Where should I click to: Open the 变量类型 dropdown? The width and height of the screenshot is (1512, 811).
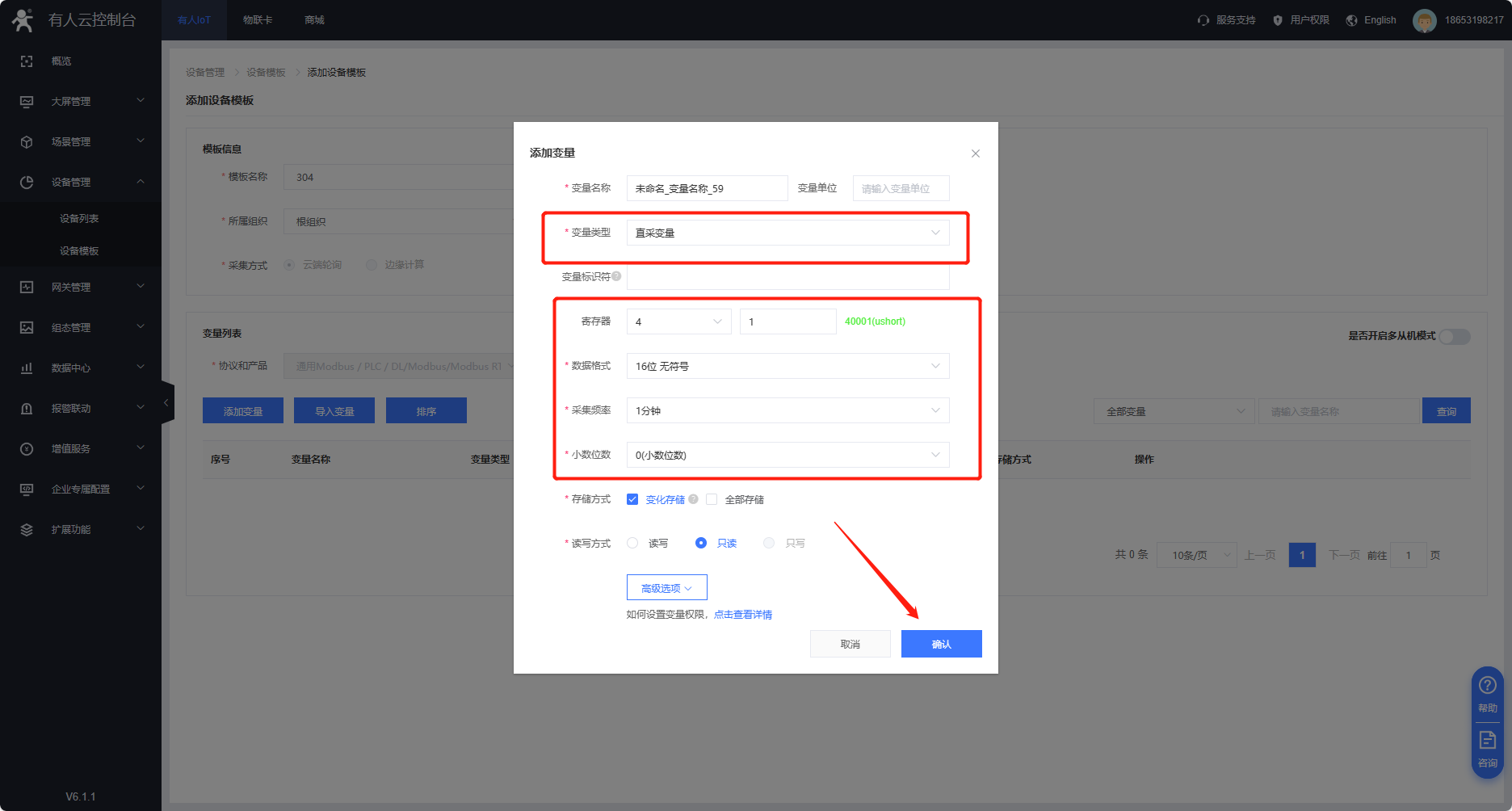click(x=787, y=233)
